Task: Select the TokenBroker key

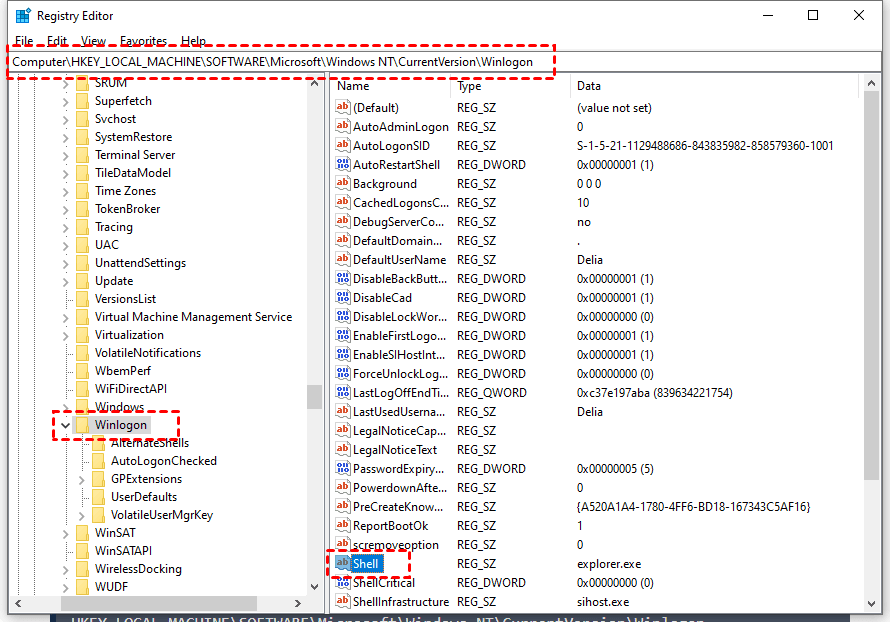Action: click(x=127, y=209)
